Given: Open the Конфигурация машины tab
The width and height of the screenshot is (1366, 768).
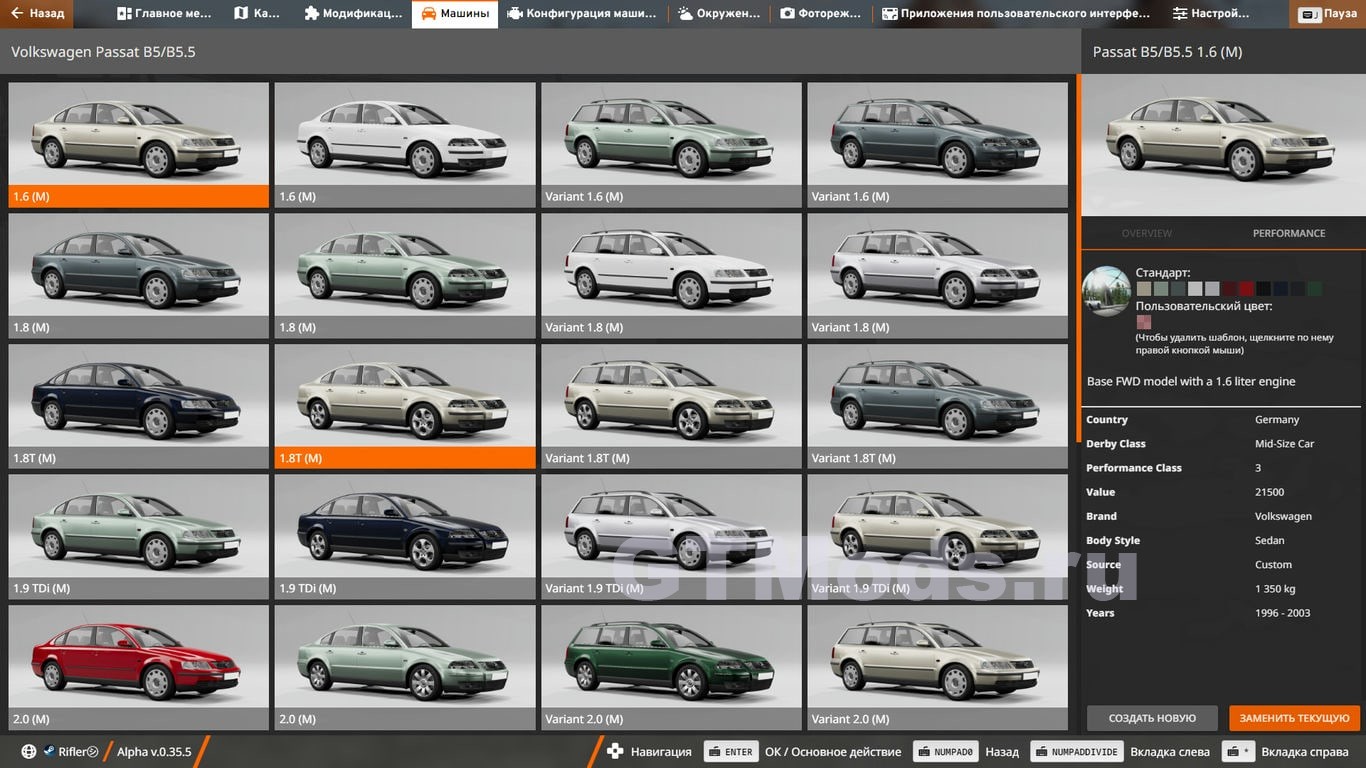Looking at the screenshot, I should (x=582, y=14).
